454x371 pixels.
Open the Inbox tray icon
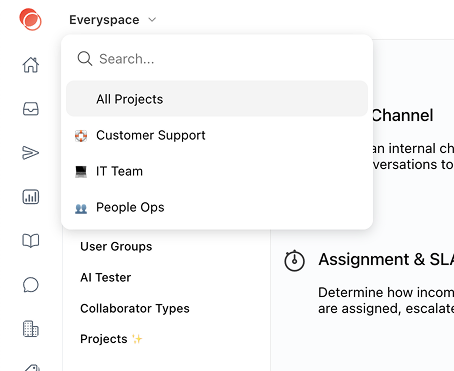(x=31, y=109)
